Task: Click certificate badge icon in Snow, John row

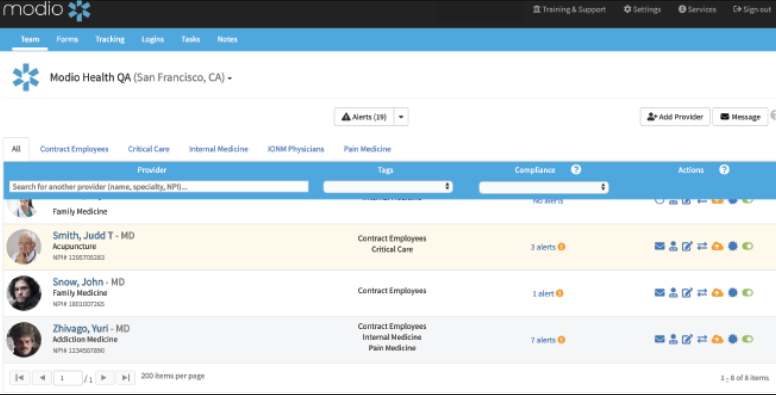Action: click(x=733, y=293)
